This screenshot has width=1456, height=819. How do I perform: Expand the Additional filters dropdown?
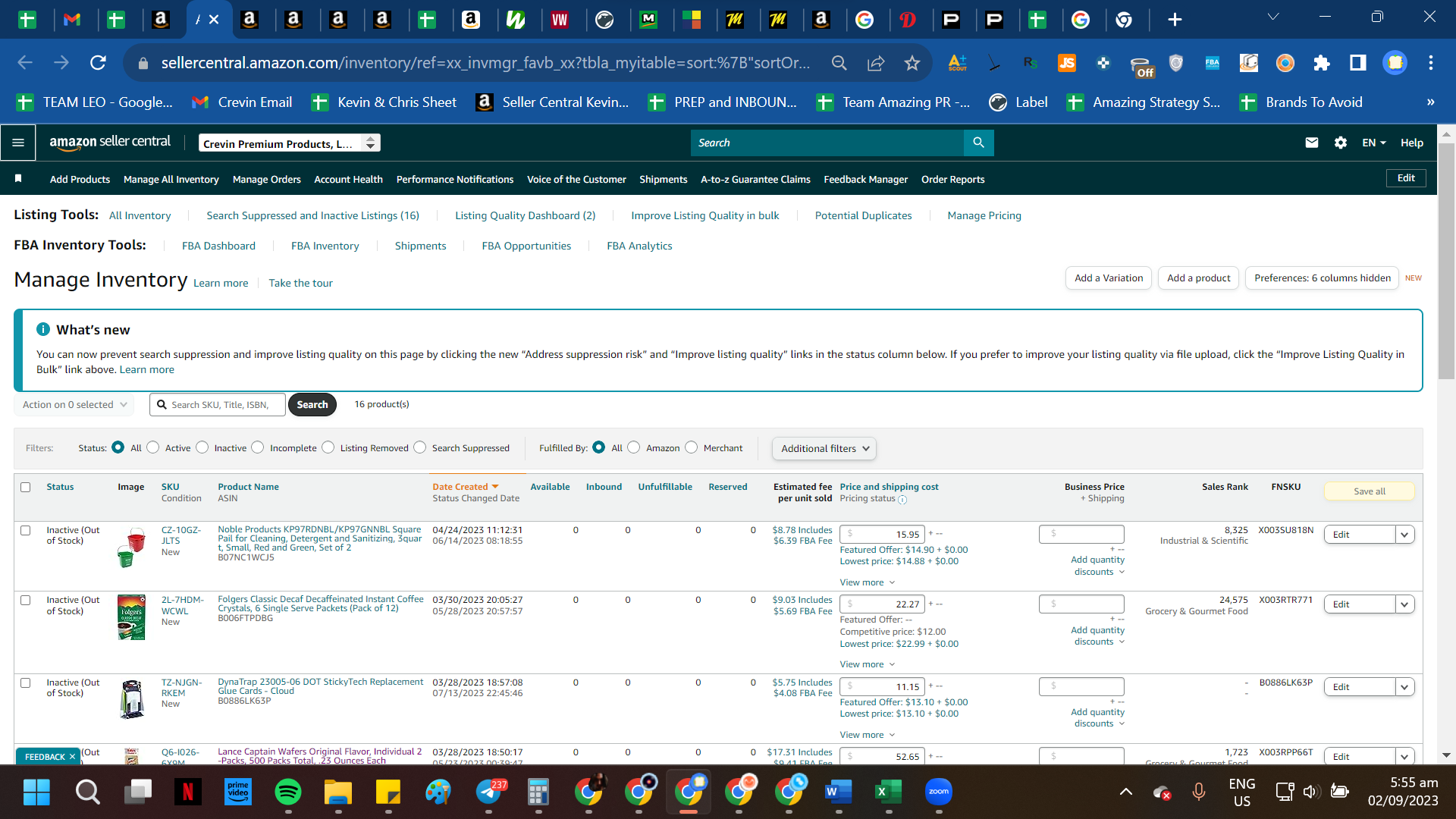(x=824, y=448)
